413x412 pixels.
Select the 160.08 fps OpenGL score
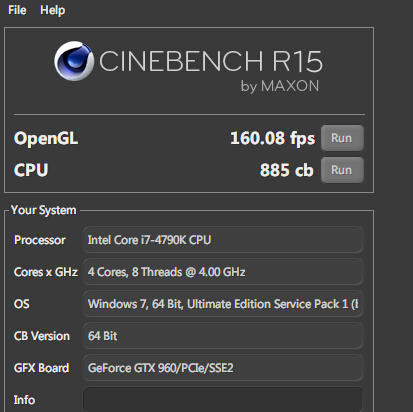272,138
